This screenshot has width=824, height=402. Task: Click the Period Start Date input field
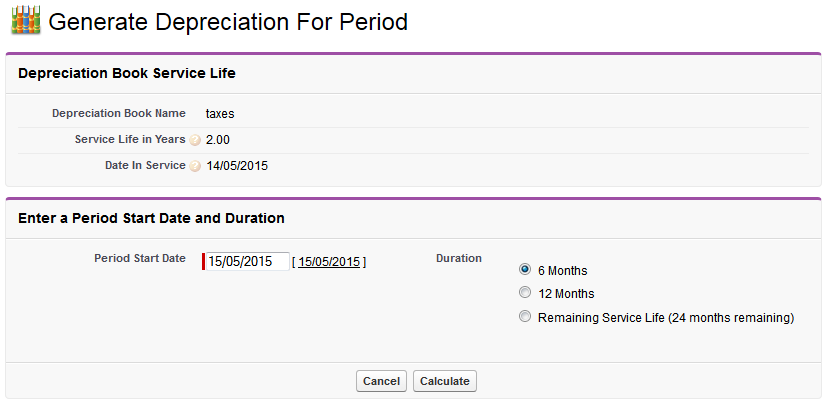247,262
